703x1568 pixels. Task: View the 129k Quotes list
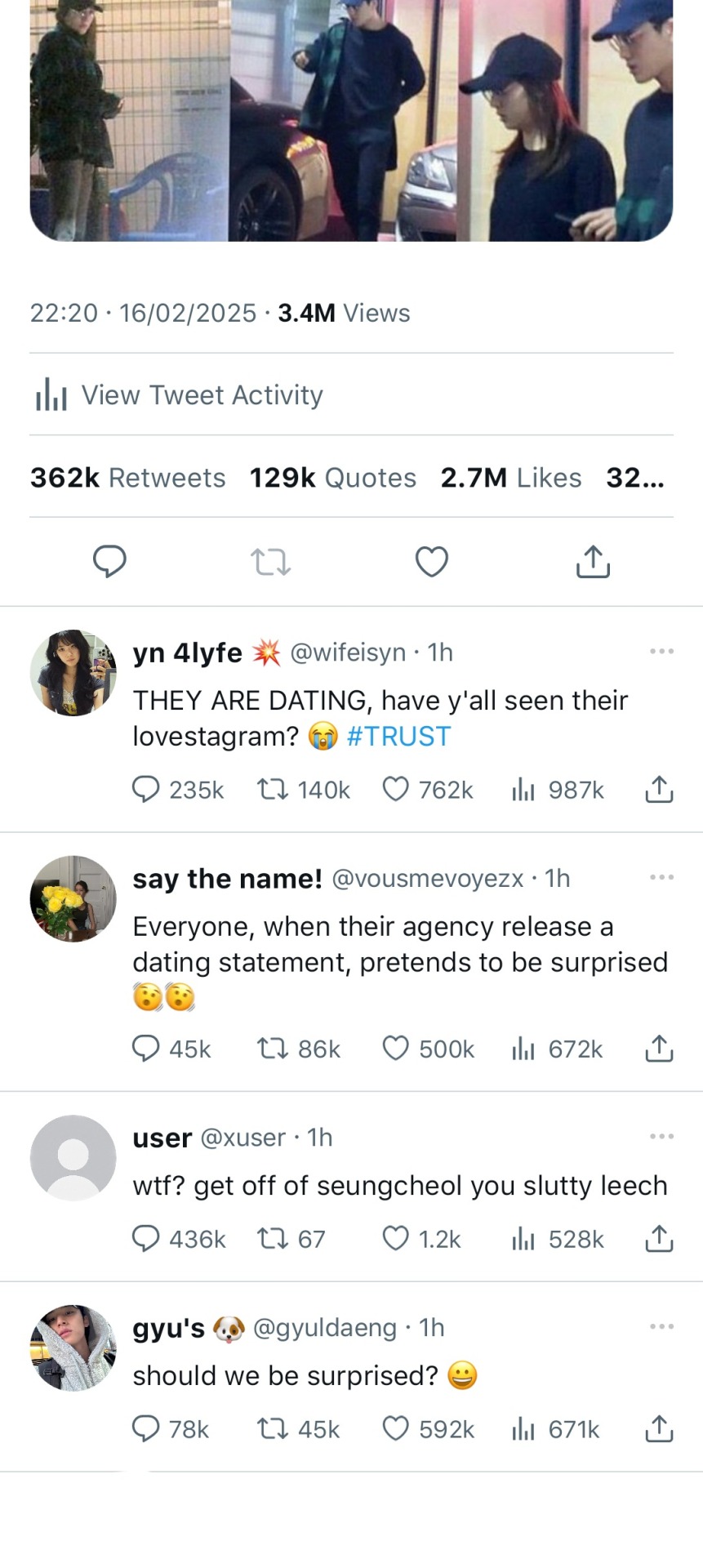coord(333,478)
